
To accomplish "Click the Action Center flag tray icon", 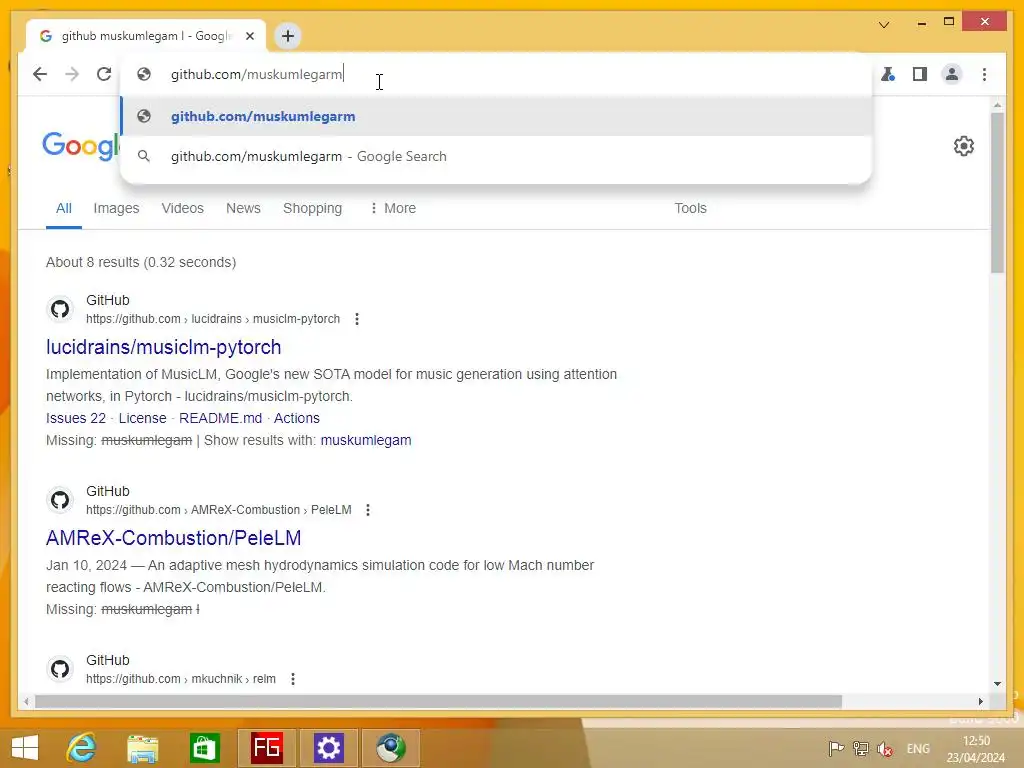I will [x=836, y=749].
